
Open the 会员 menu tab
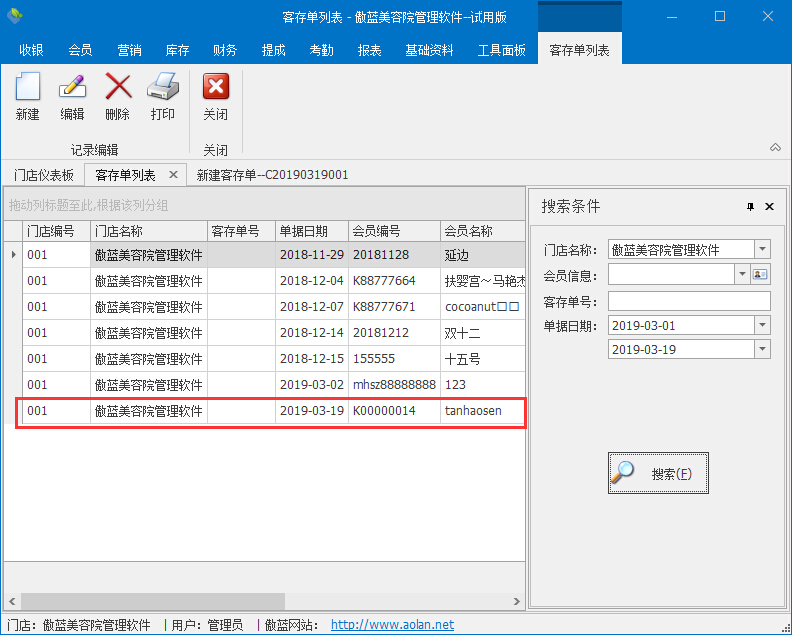(80, 50)
